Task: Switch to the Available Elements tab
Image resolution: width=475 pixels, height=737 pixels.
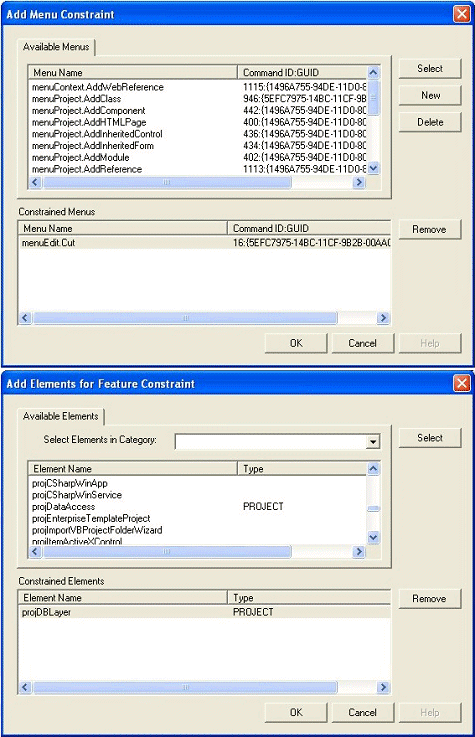Action: tap(61, 416)
